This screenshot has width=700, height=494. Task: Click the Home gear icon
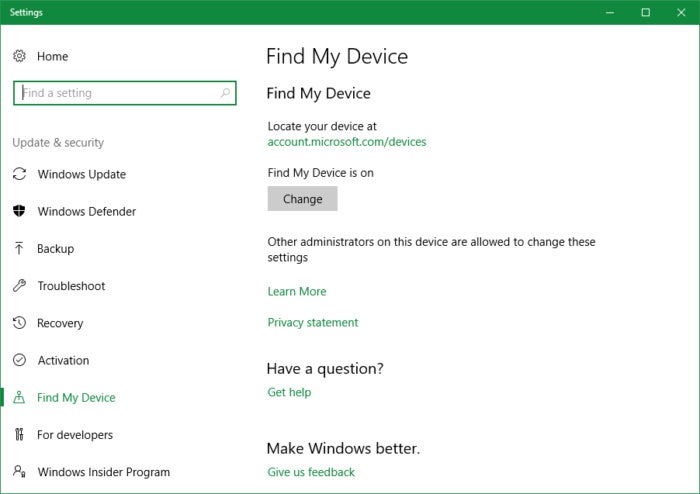(19, 56)
